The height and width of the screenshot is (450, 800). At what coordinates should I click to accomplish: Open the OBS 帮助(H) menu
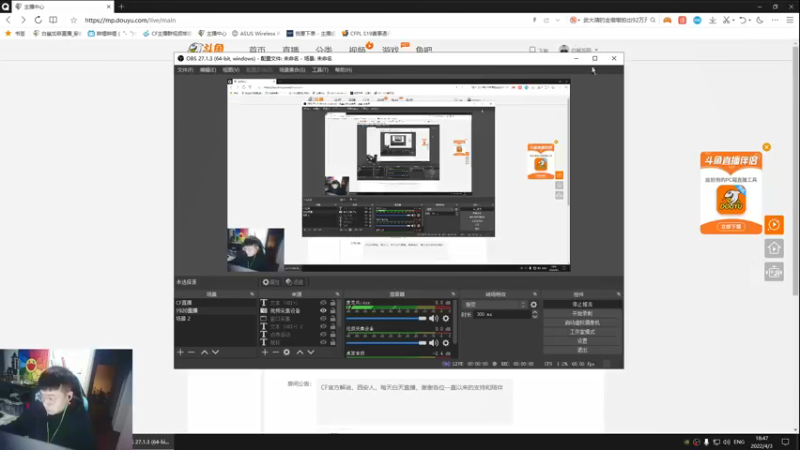click(x=343, y=70)
